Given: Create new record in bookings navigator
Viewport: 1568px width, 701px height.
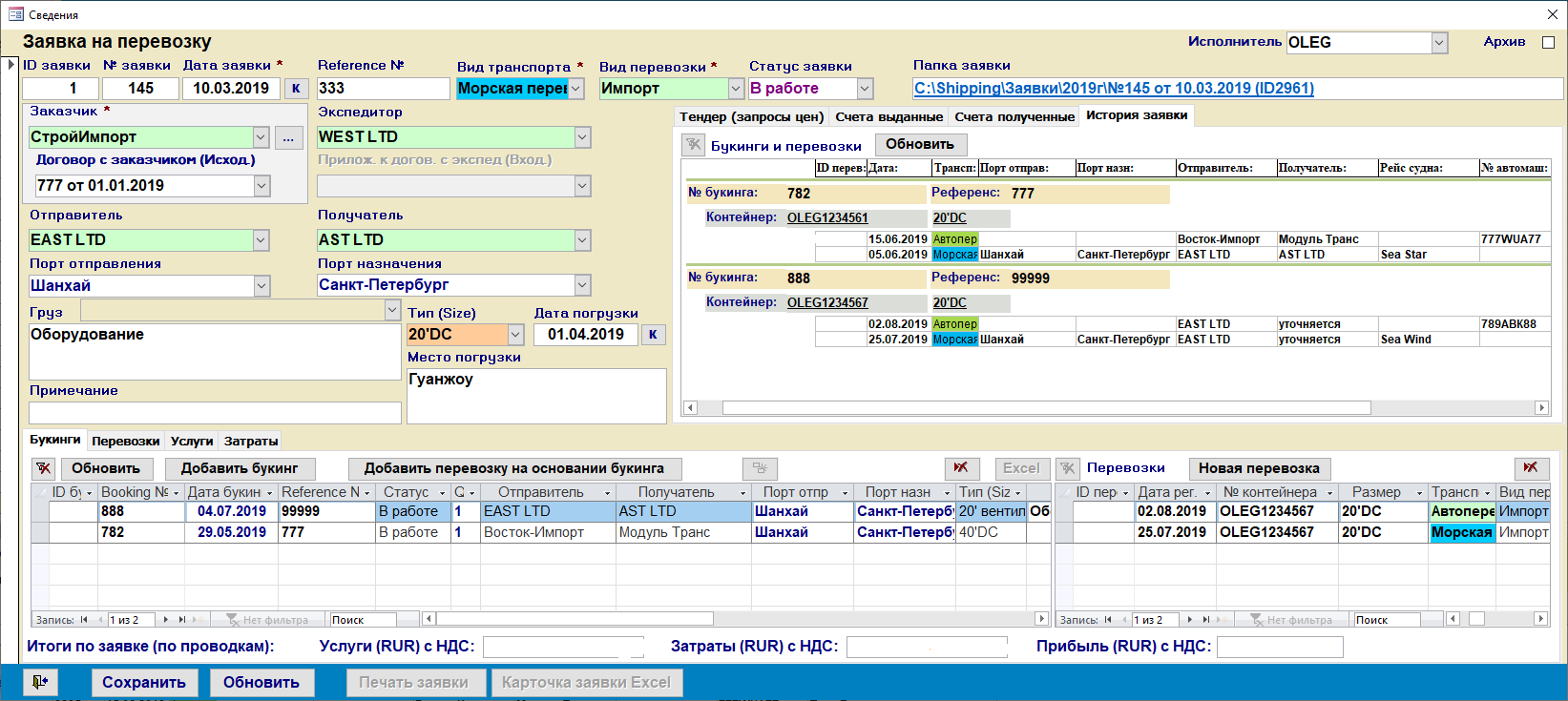Looking at the screenshot, I should coord(198,620).
